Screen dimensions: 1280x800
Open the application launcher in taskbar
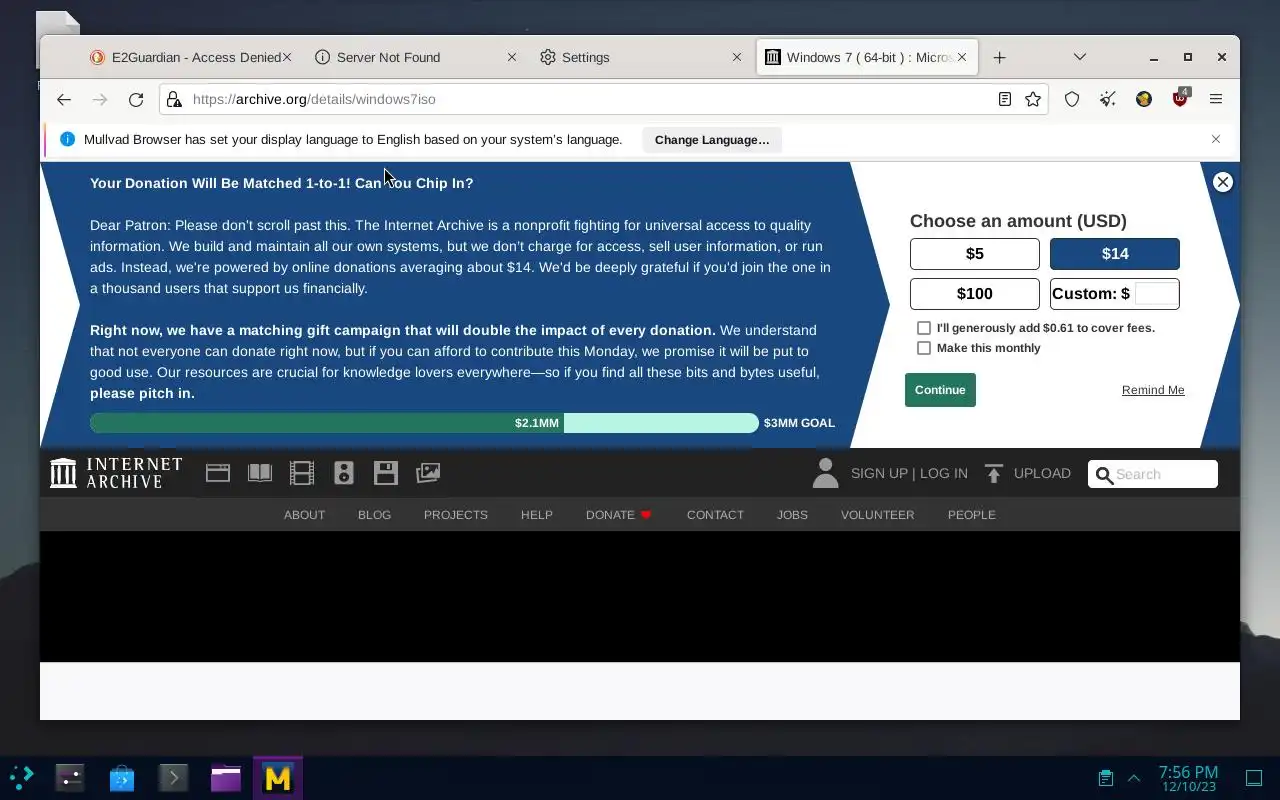pos(21,777)
